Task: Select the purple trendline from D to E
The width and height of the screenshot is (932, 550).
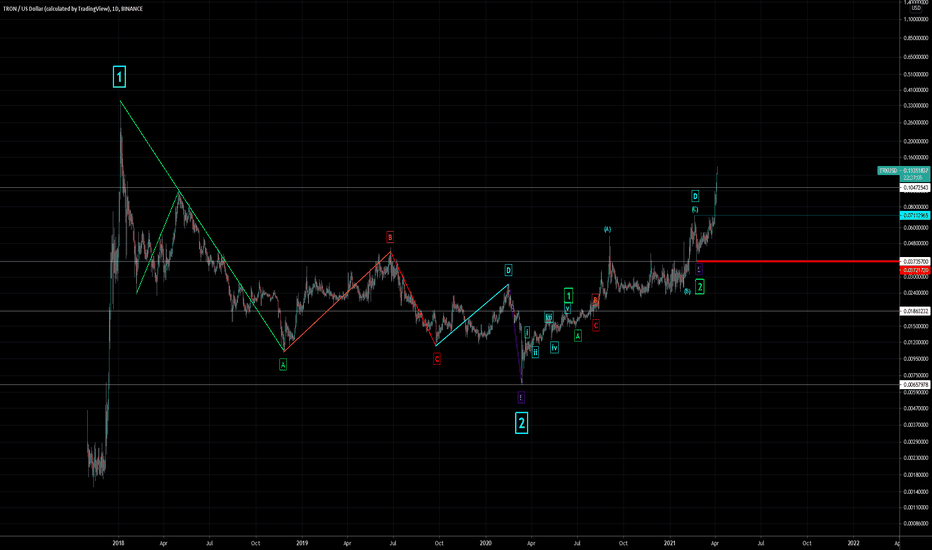Action: coord(515,334)
